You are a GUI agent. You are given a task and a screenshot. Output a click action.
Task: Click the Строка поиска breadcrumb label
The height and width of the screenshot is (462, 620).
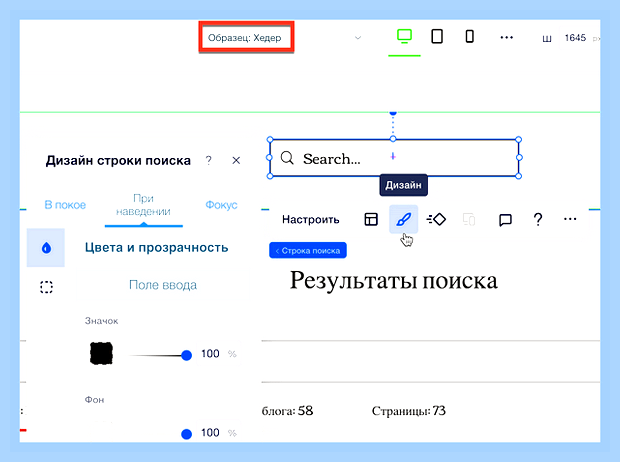point(308,250)
